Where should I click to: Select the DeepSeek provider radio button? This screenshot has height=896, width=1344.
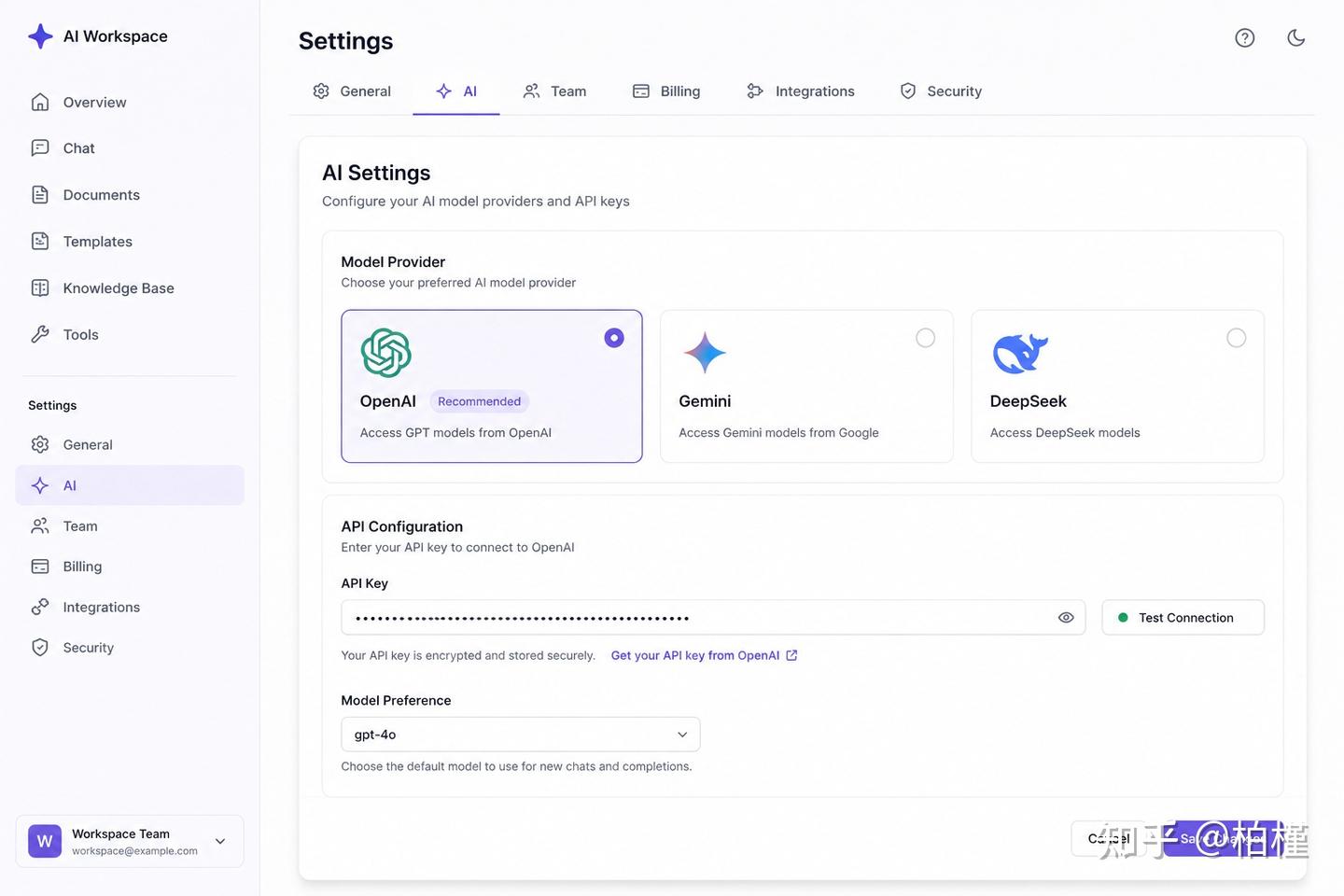[1237, 338]
